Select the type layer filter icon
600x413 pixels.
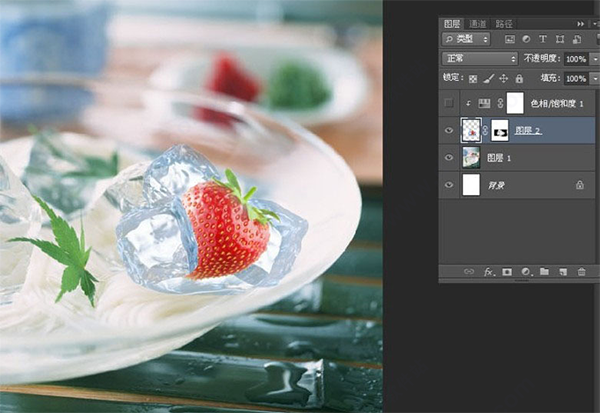pyautogui.click(x=543, y=39)
